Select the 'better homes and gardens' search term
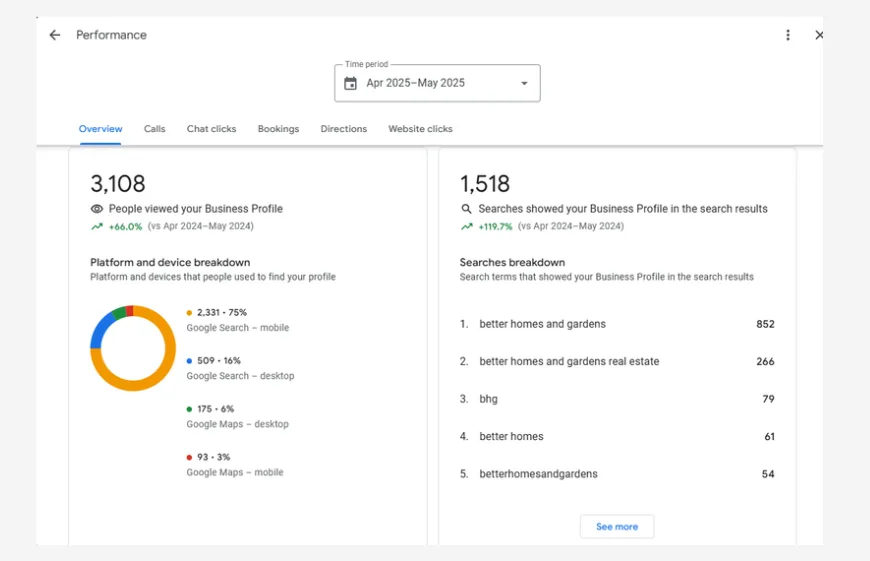Viewport: 870px width, 561px height. coord(542,324)
